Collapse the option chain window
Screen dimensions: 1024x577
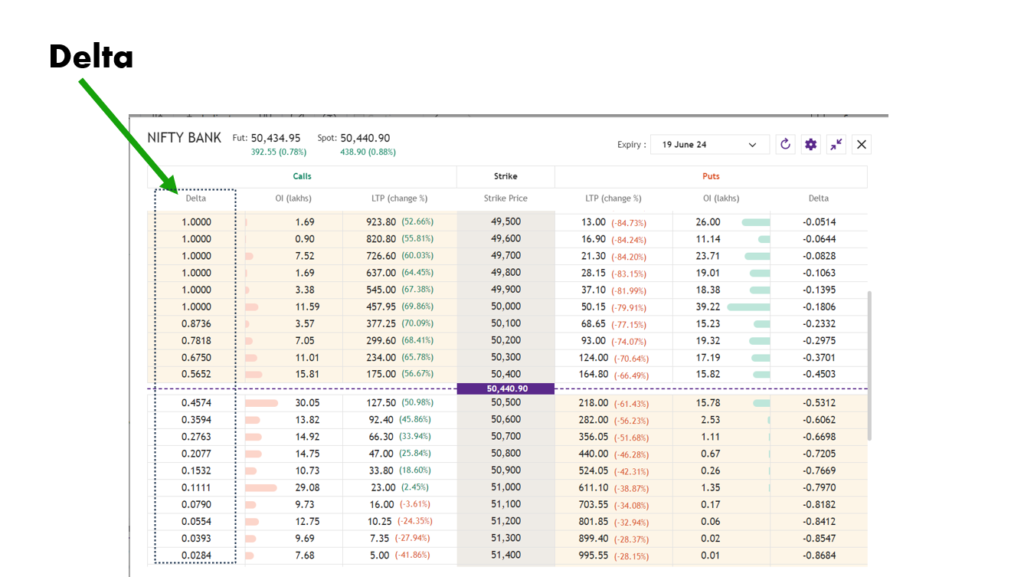pos(836,144)
